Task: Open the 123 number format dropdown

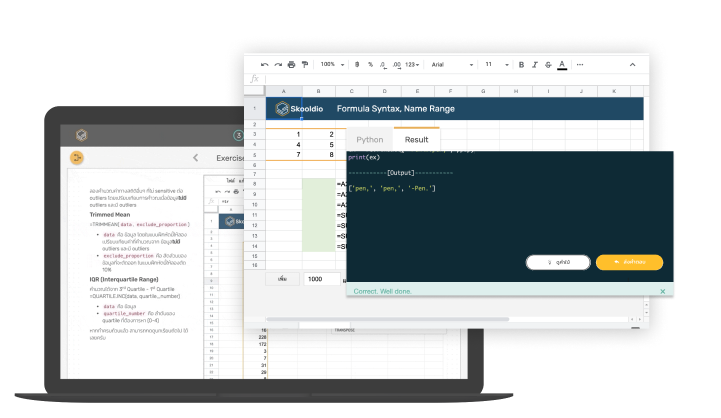Action: tap(412, 64)
